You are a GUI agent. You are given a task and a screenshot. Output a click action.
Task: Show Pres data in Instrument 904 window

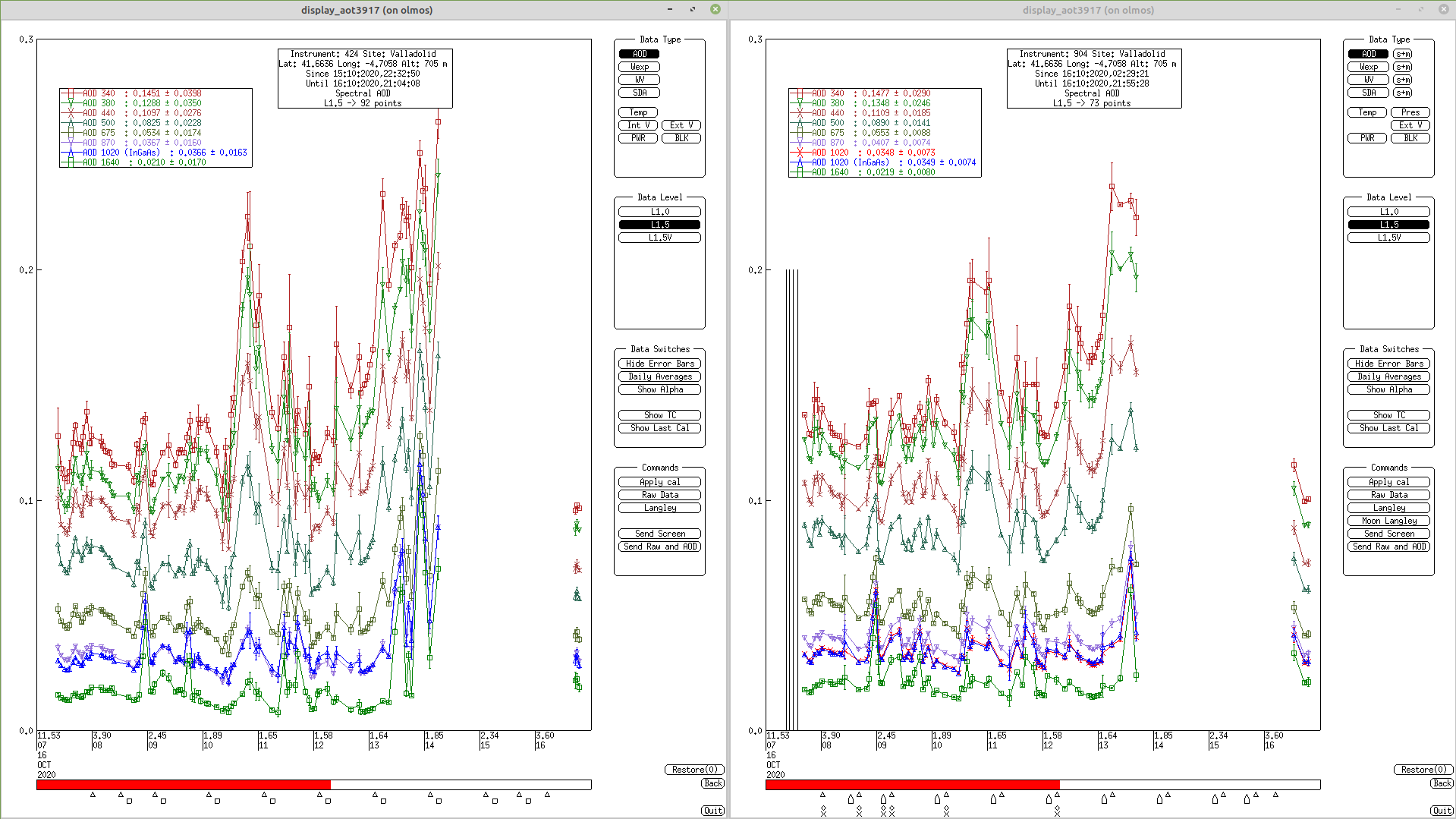1410,112
